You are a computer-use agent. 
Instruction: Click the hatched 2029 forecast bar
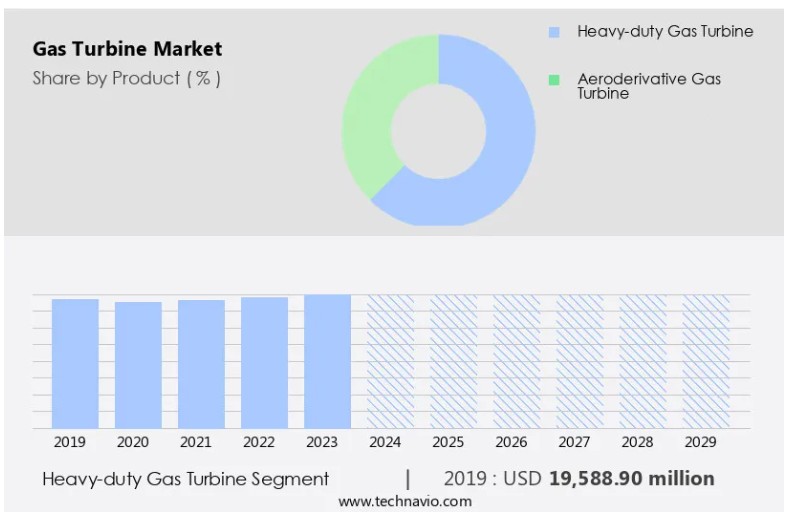coord(705,361)
